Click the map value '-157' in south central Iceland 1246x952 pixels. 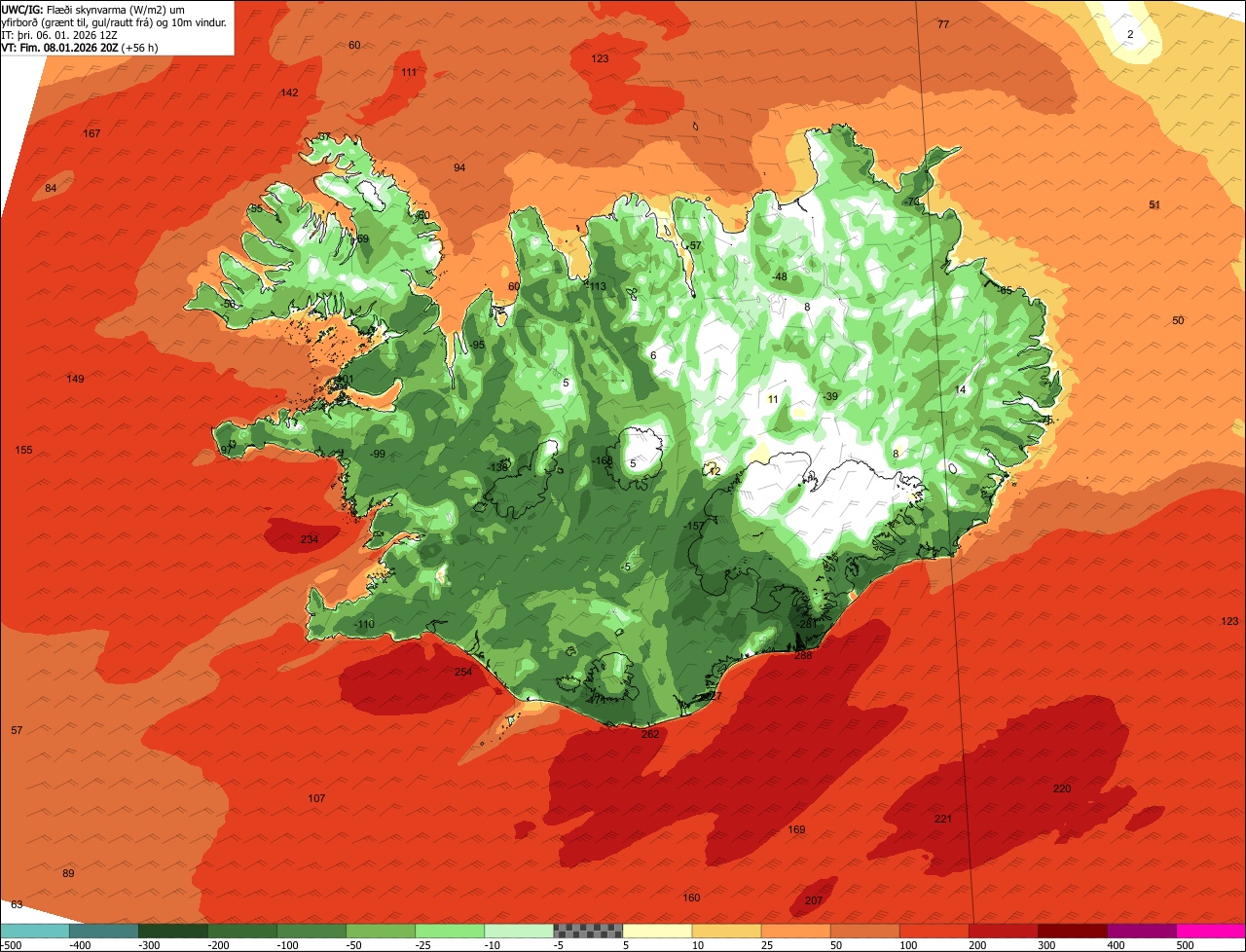(694, 527)
